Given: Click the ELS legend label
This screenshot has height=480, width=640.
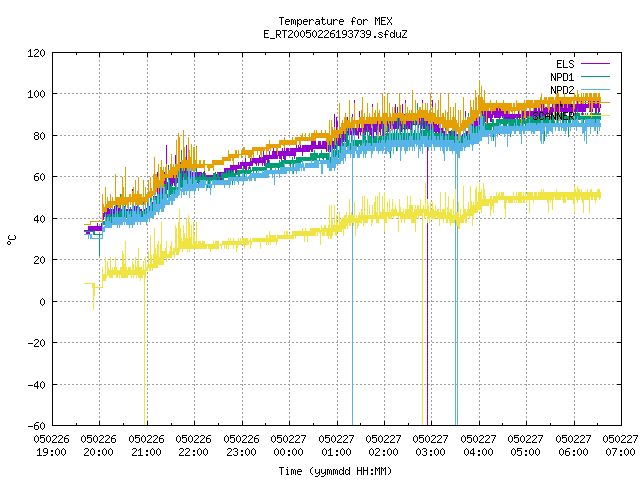Looking at the screenshot, I should (x=565, y=64).
